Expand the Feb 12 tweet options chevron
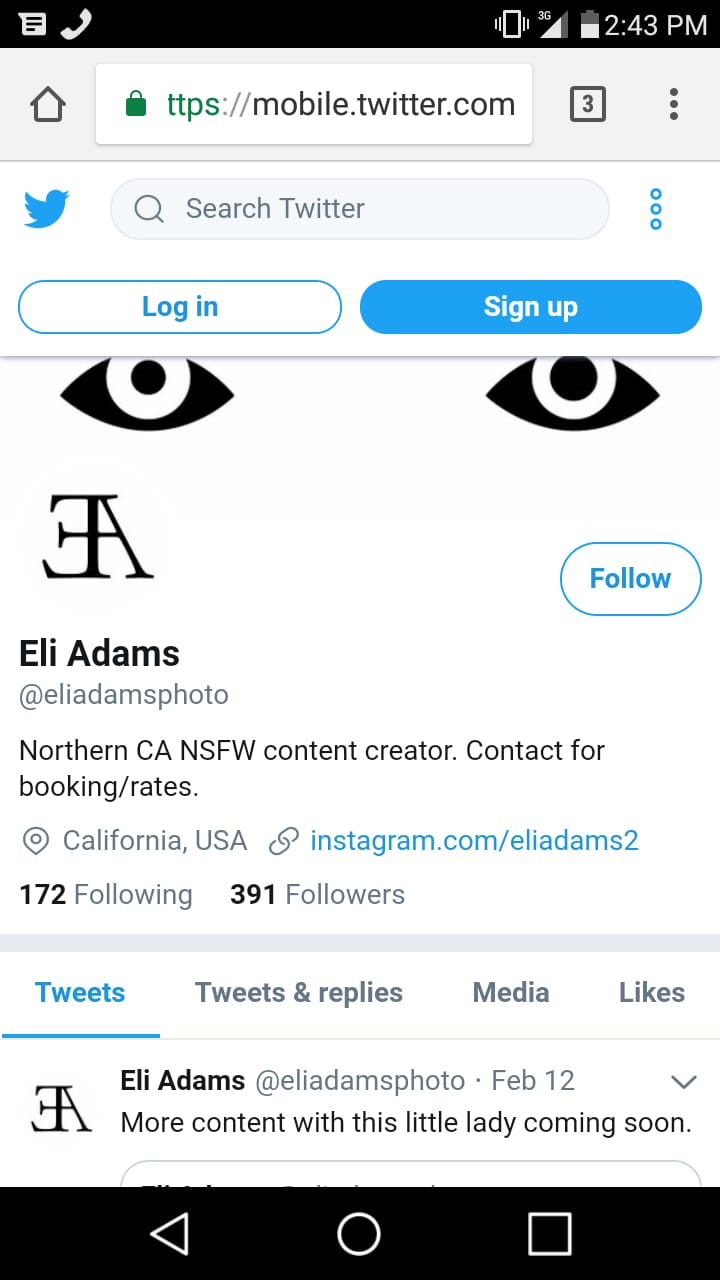Viewport: 720px width, 1280px height. point(683,1081)
